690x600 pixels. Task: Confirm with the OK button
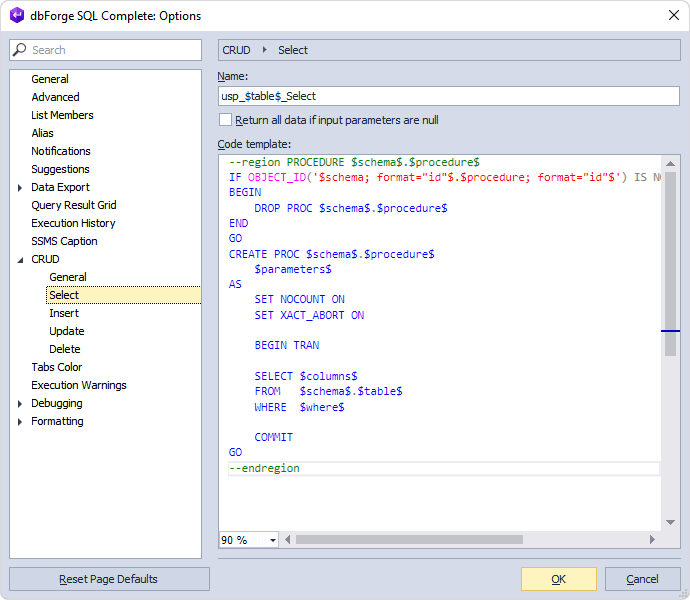pos(559,579)
